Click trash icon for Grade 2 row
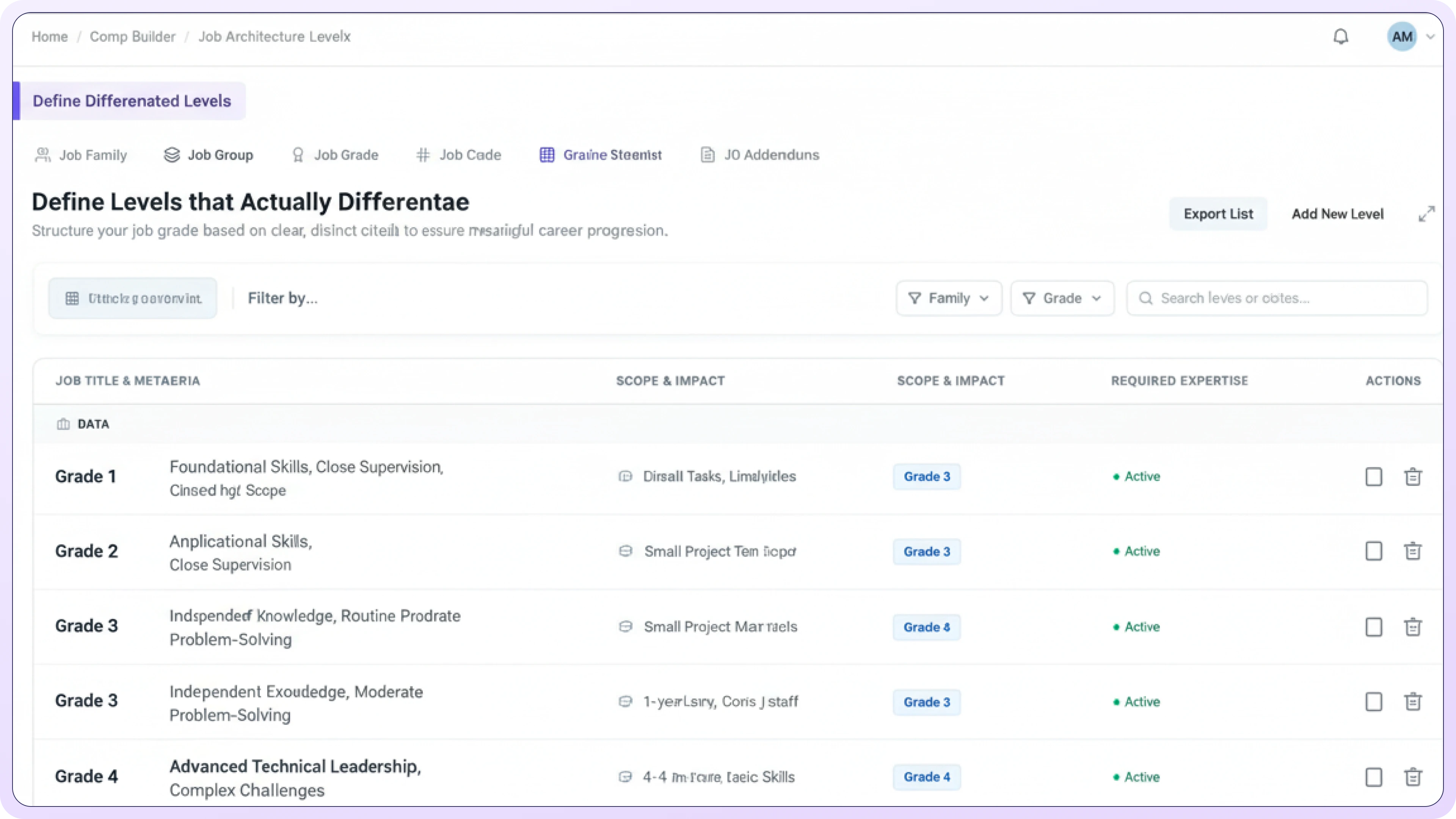Screen dimensions: 1456x819 coord(1412,551)
